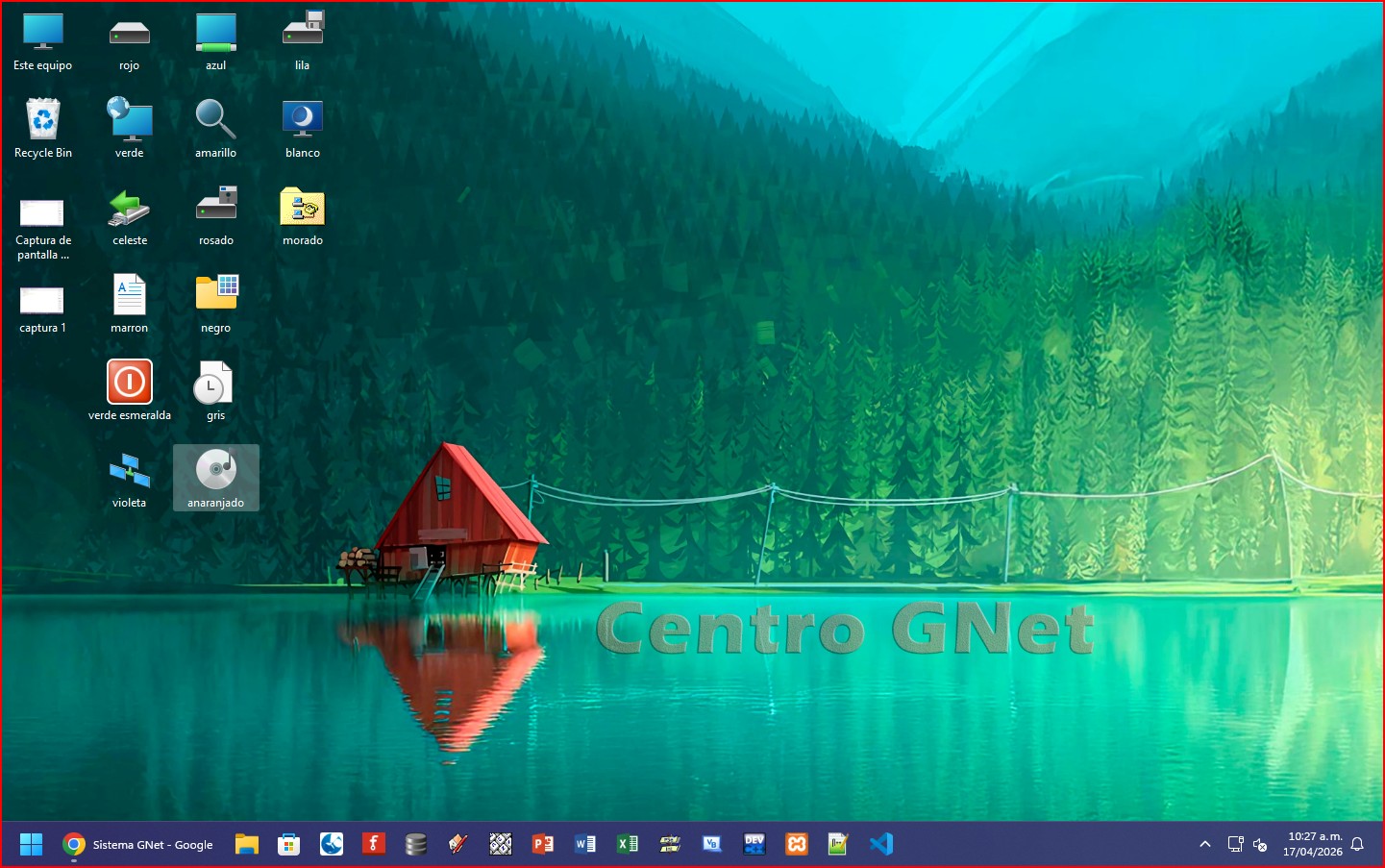The width and height of the screenshot is (1385, 868).
Task: Open XAMPP from the taskbar
Action: 797,844
